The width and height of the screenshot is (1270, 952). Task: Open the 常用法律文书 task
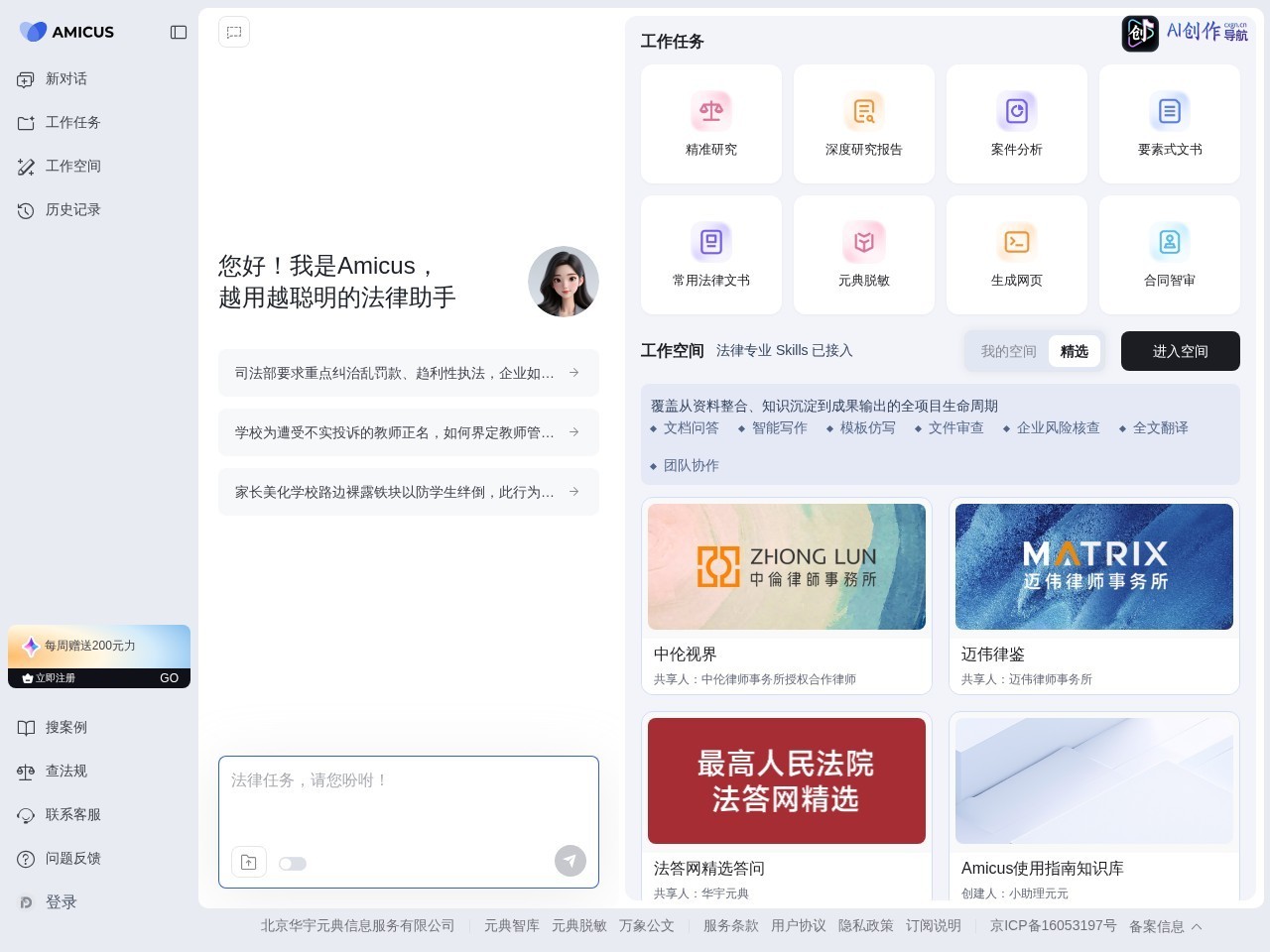[x=711, y=255]
